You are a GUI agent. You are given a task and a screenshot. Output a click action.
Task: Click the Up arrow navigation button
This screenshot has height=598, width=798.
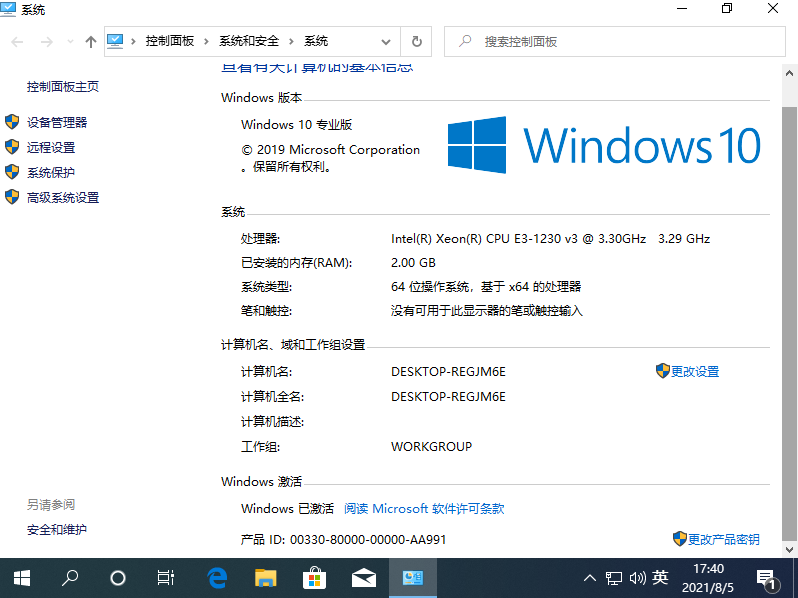coord(91,42)
